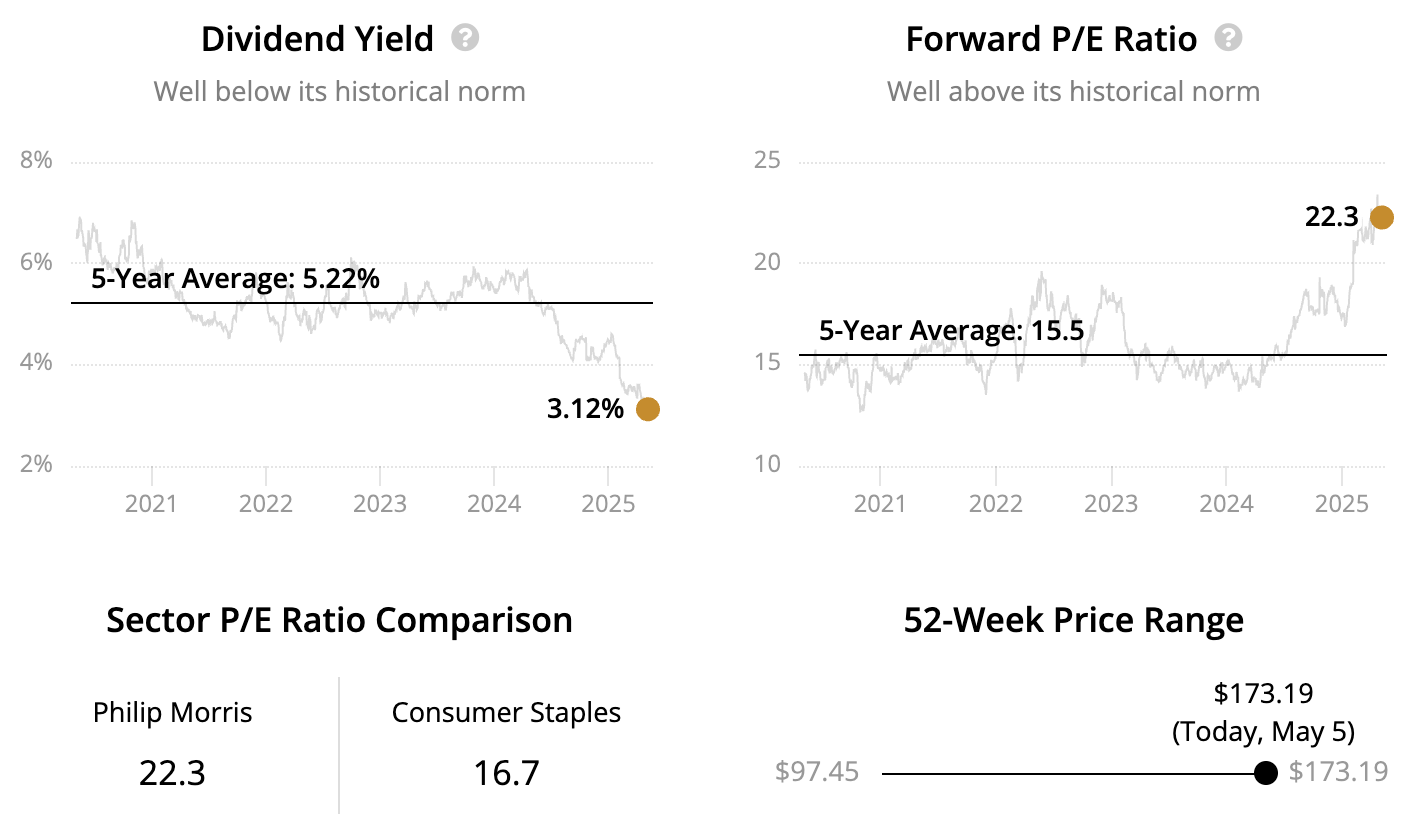This screenshot has width=1406, height=836.
Task: Click the 2023 label on Dividend Yield axis
Action: pos(380,503)
